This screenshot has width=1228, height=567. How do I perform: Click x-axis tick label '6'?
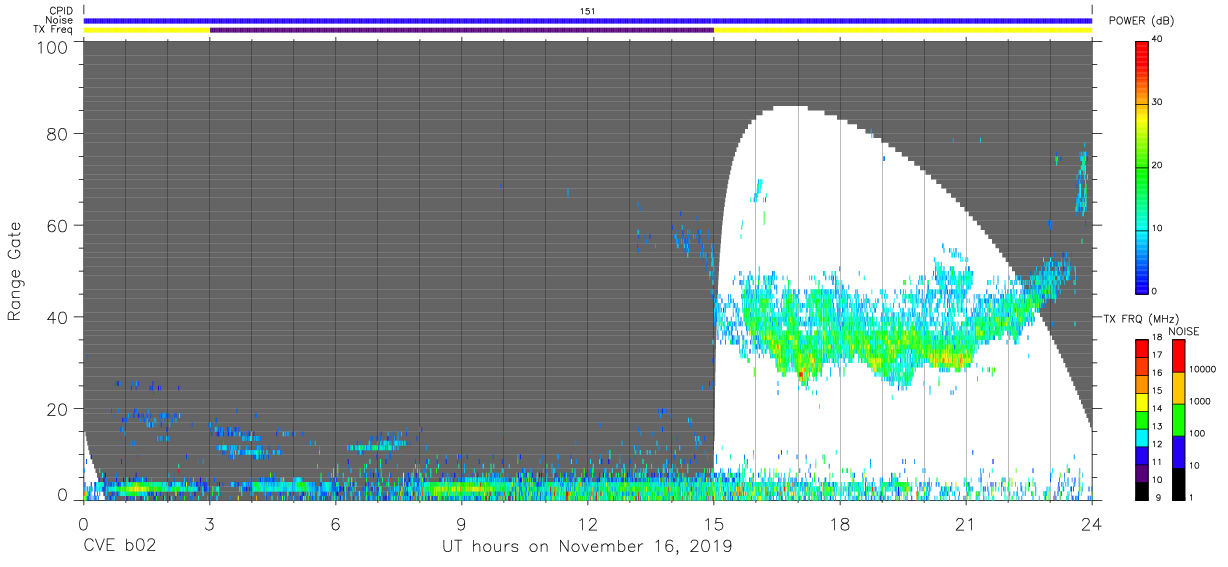point(335,523)
